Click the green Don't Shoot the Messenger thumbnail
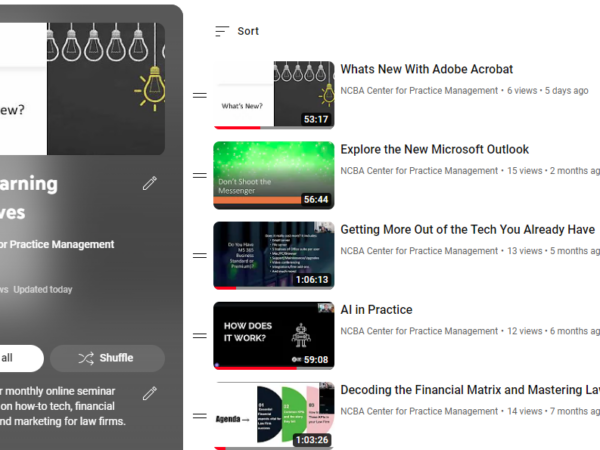600x450 pixels. pyautogui.click(x=273, y=175)
